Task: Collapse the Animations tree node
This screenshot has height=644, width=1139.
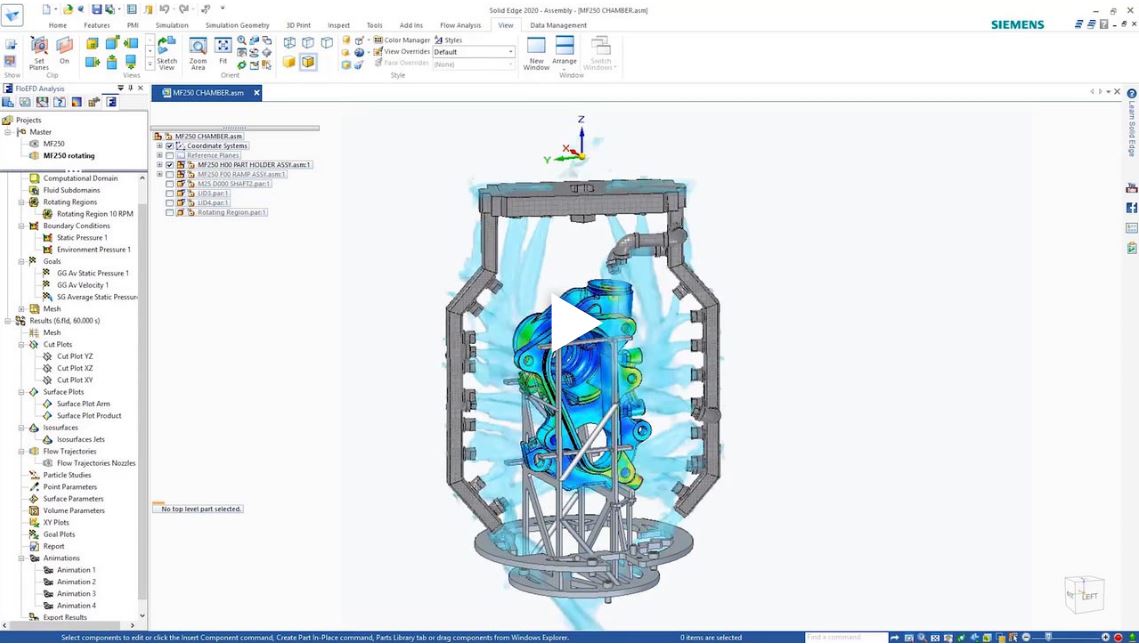Action: pos(22,558)
